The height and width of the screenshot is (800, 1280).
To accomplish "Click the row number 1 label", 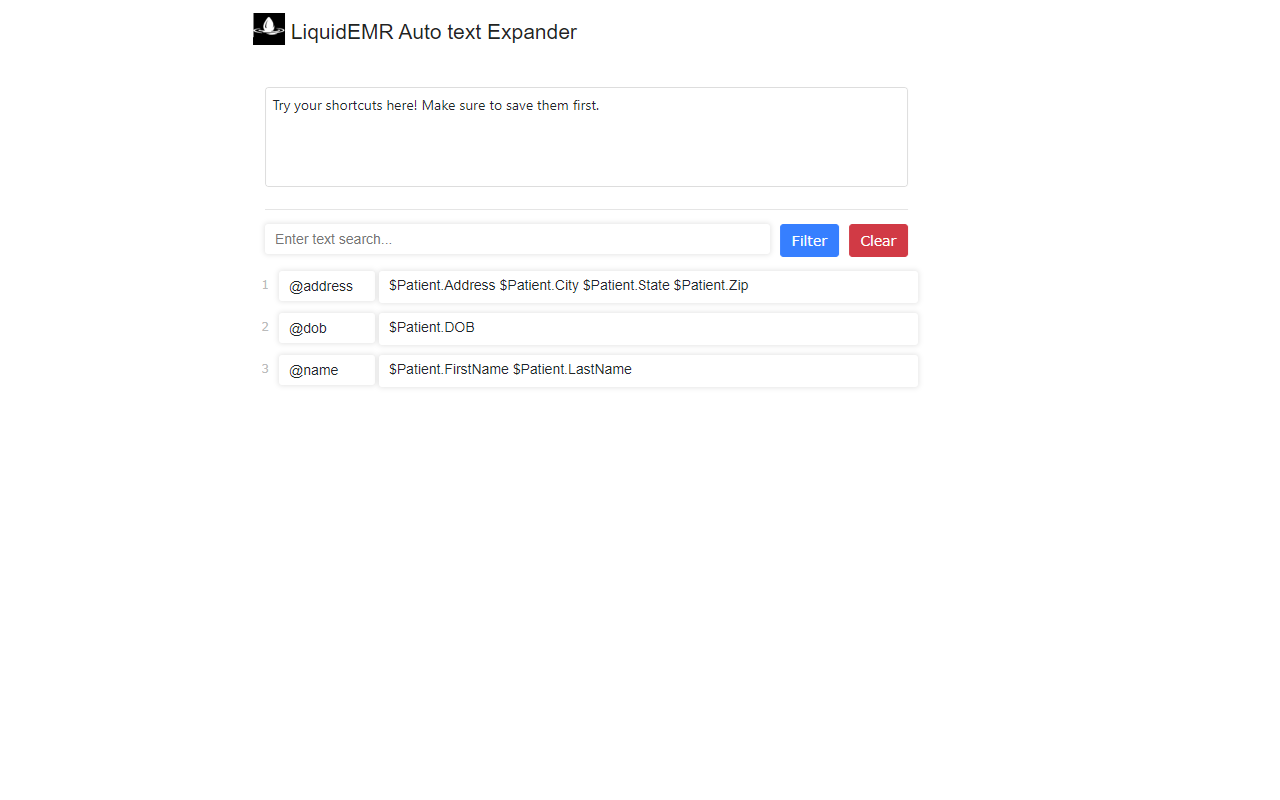I will [x=264, y=285].
